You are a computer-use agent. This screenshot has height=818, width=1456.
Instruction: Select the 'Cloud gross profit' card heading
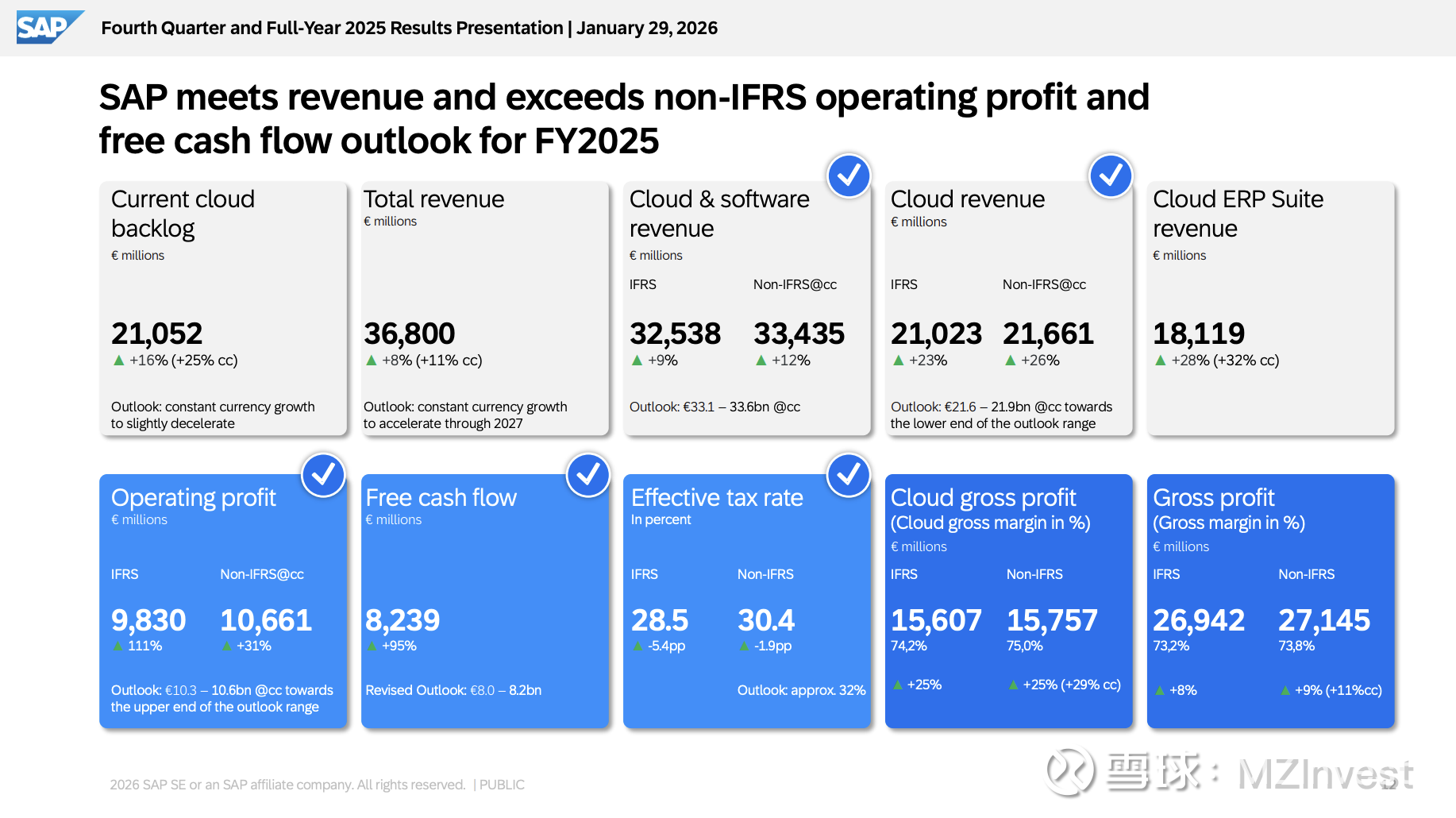click(984, 498)
